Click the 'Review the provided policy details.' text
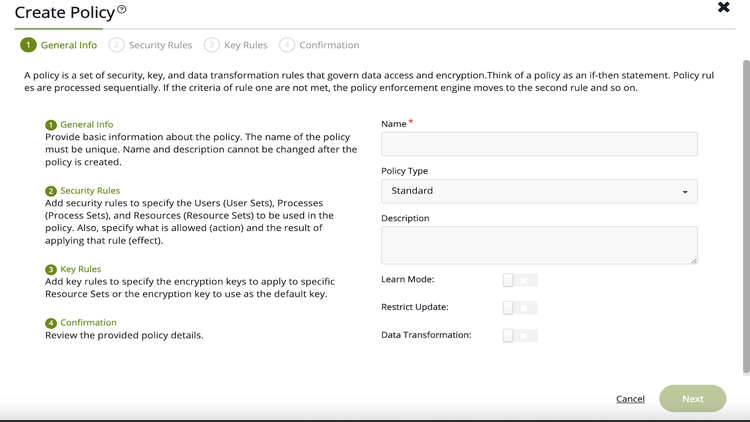750x422 pixels. (x=124, y=335)
